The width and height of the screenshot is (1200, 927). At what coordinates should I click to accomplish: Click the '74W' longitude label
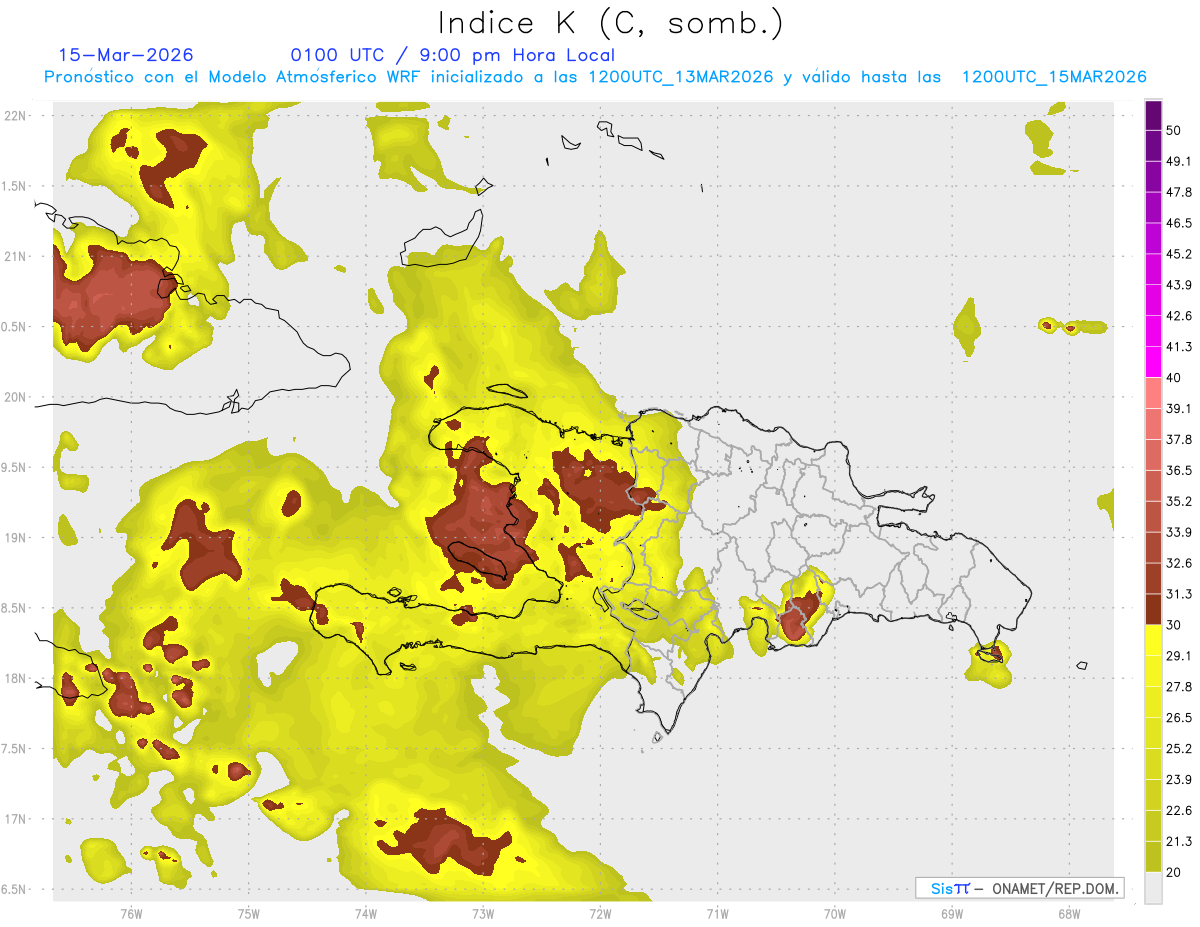(x=365, y=913)
